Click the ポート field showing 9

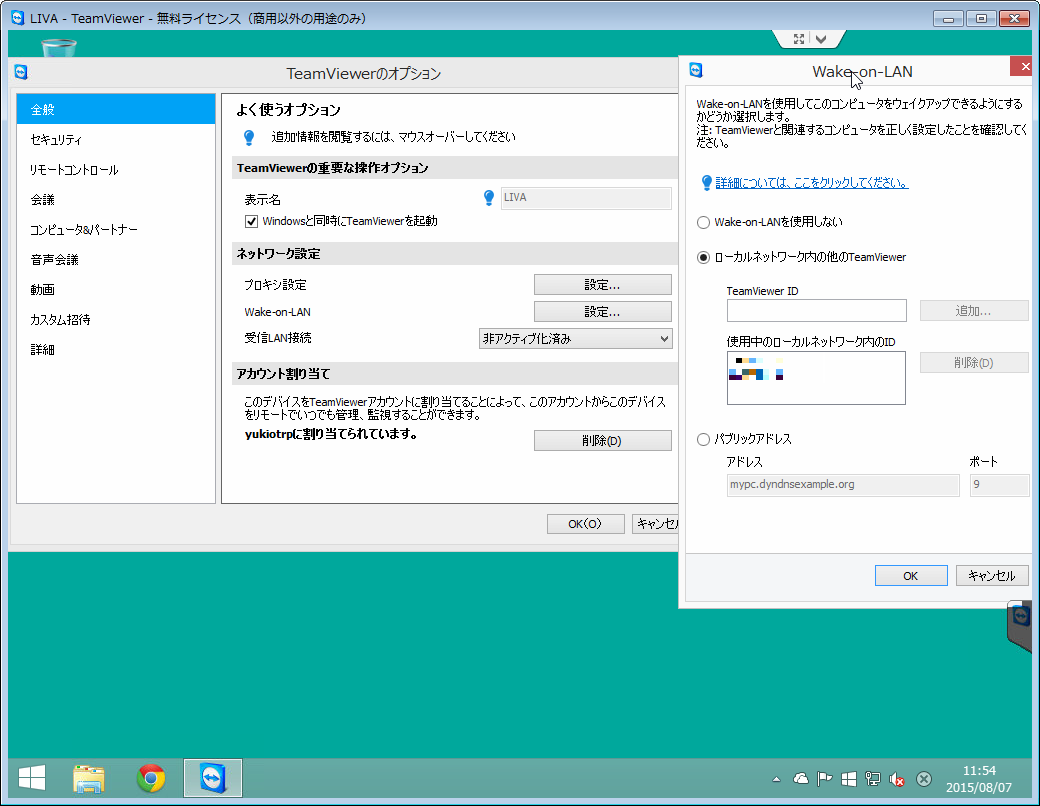999,485
